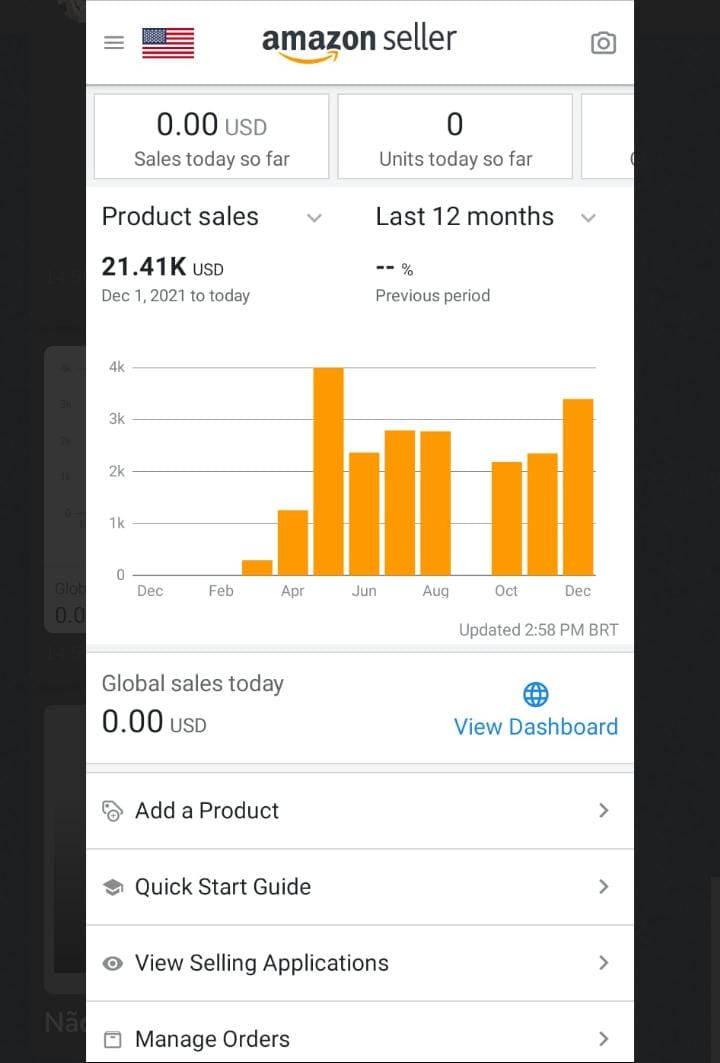Click the amazon seller logo
The height and width of the screenshot is (1063, 720).
359,42
